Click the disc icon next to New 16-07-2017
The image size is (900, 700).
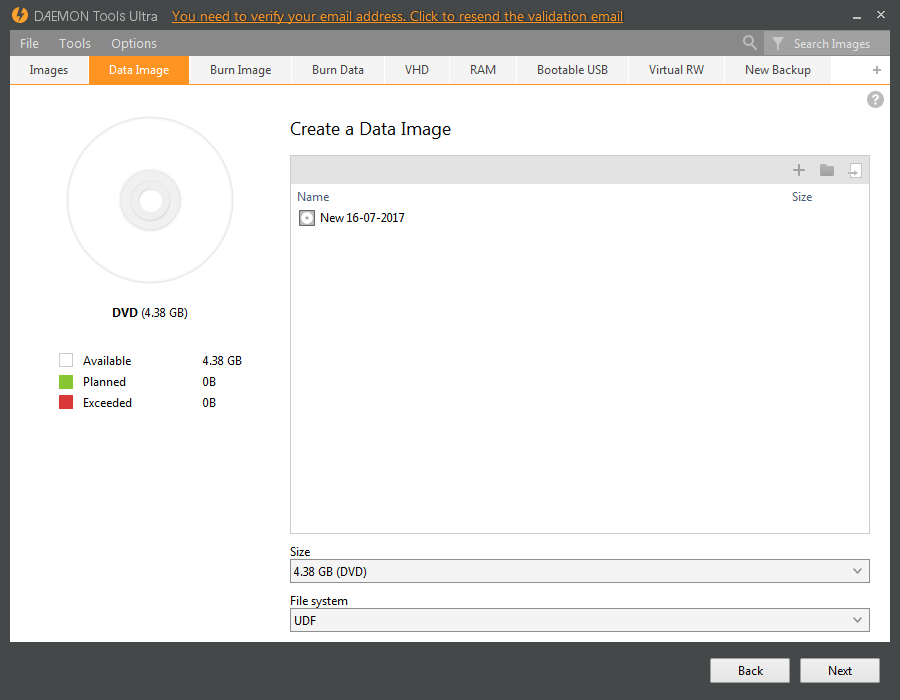pyautogui.click(x=306, y=217)
